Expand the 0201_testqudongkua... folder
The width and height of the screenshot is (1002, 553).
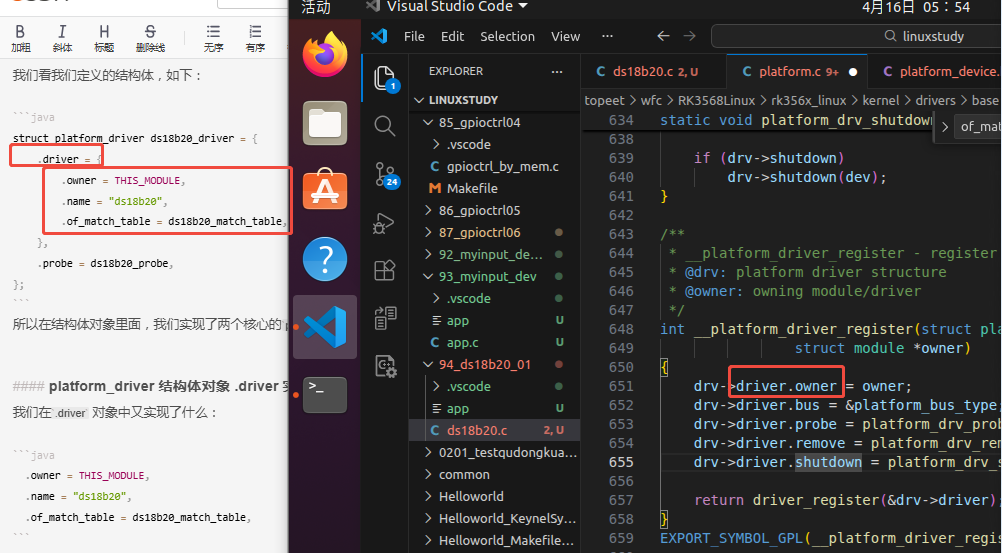point(495,453)
